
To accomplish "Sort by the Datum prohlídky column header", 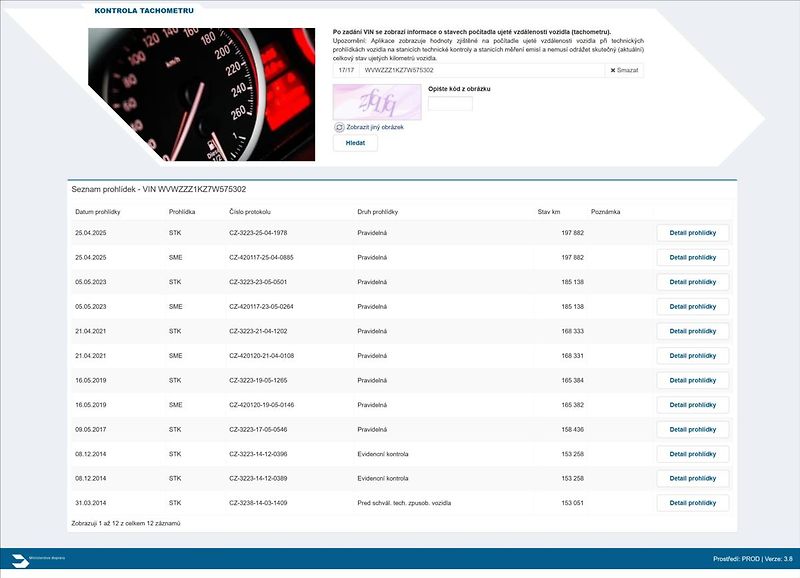I will click(97, 212).
